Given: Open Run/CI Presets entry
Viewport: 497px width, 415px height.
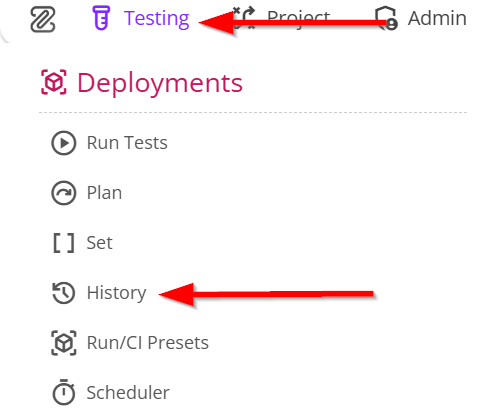Looking at the screenshot, I should click(x=148, y=343).
